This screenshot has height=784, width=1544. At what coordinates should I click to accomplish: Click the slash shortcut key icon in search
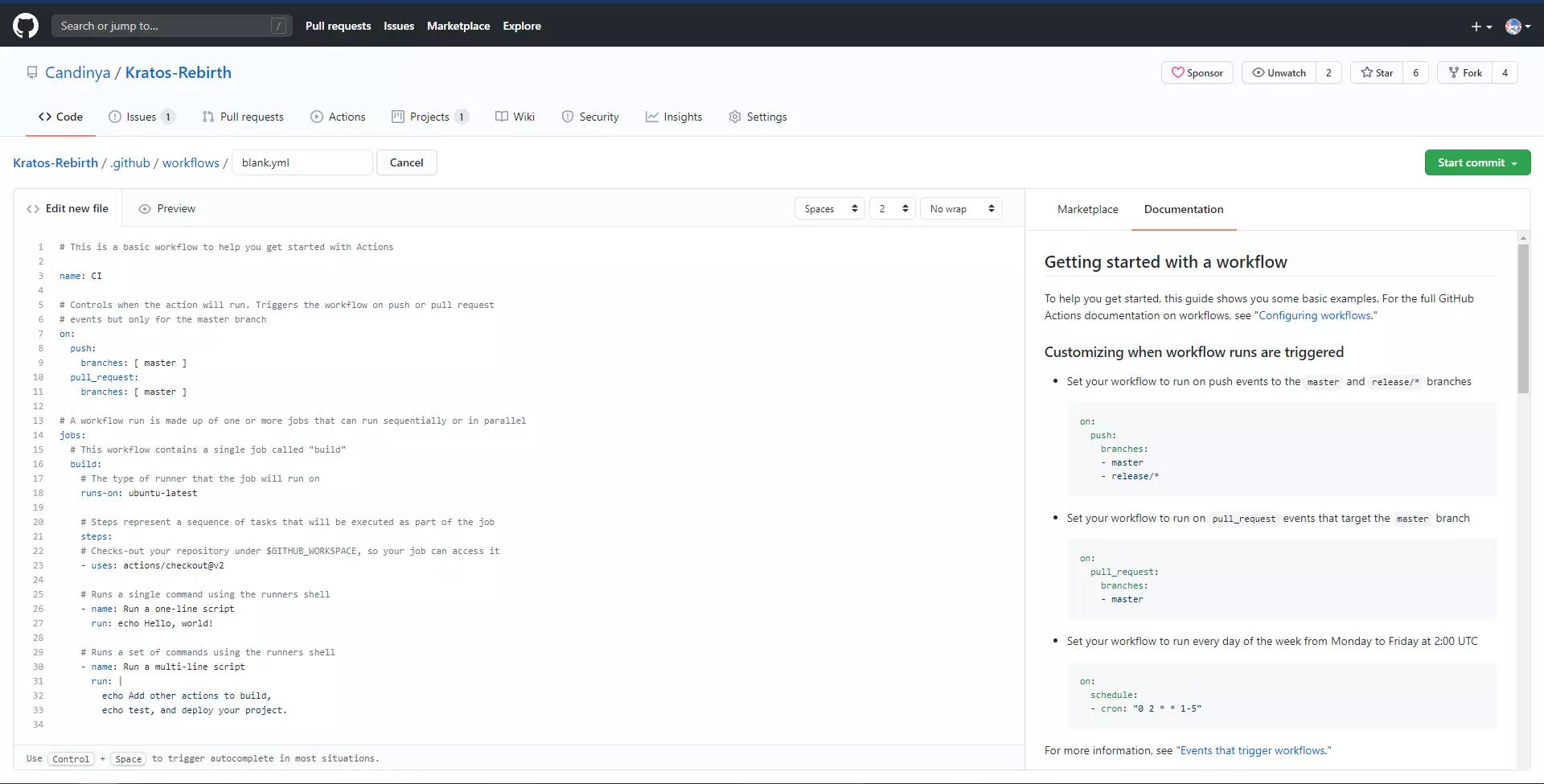pos(278,26)
